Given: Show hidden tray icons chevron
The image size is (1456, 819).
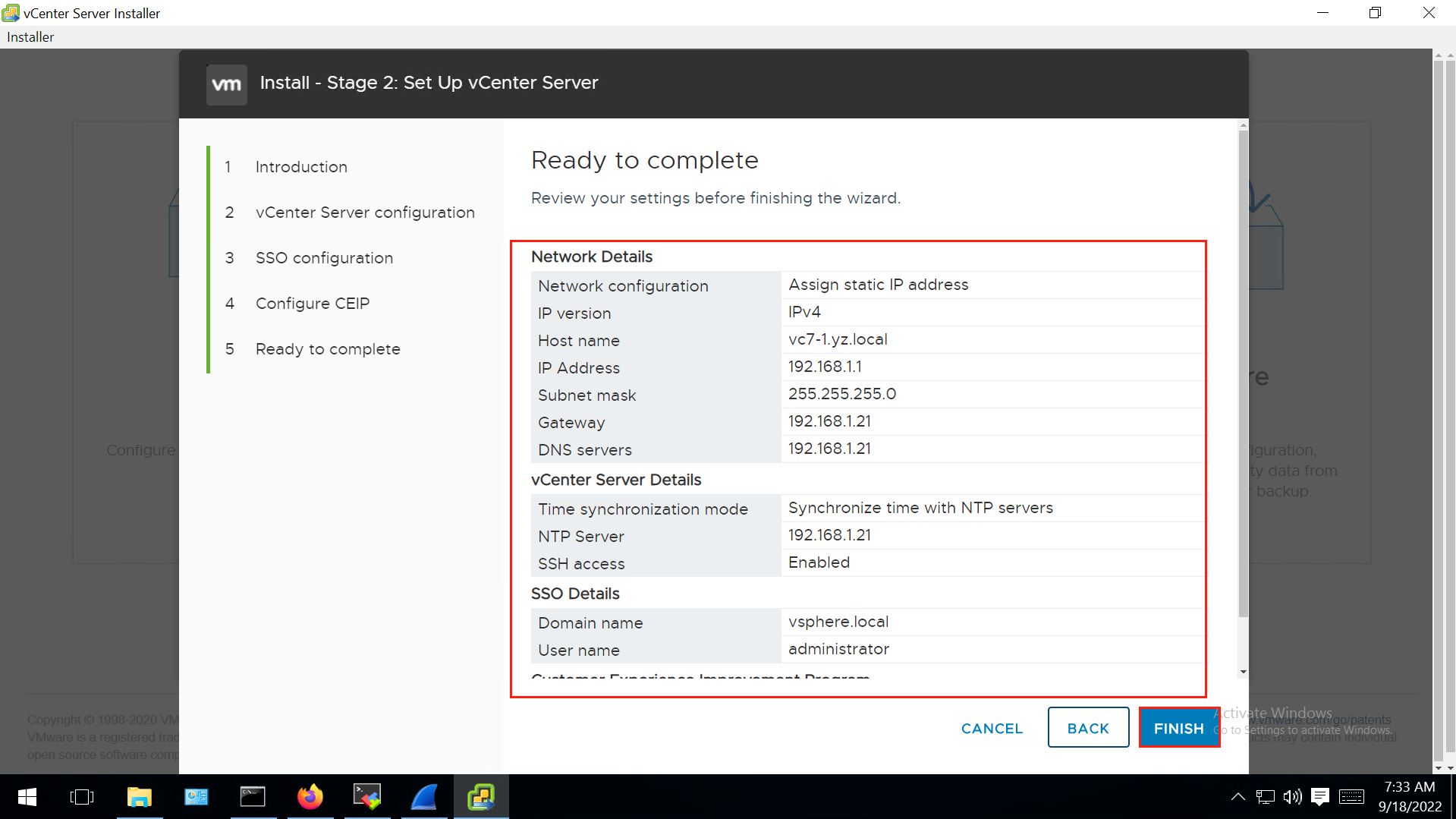Looking at the screenshot, I should click(1237, 797).
